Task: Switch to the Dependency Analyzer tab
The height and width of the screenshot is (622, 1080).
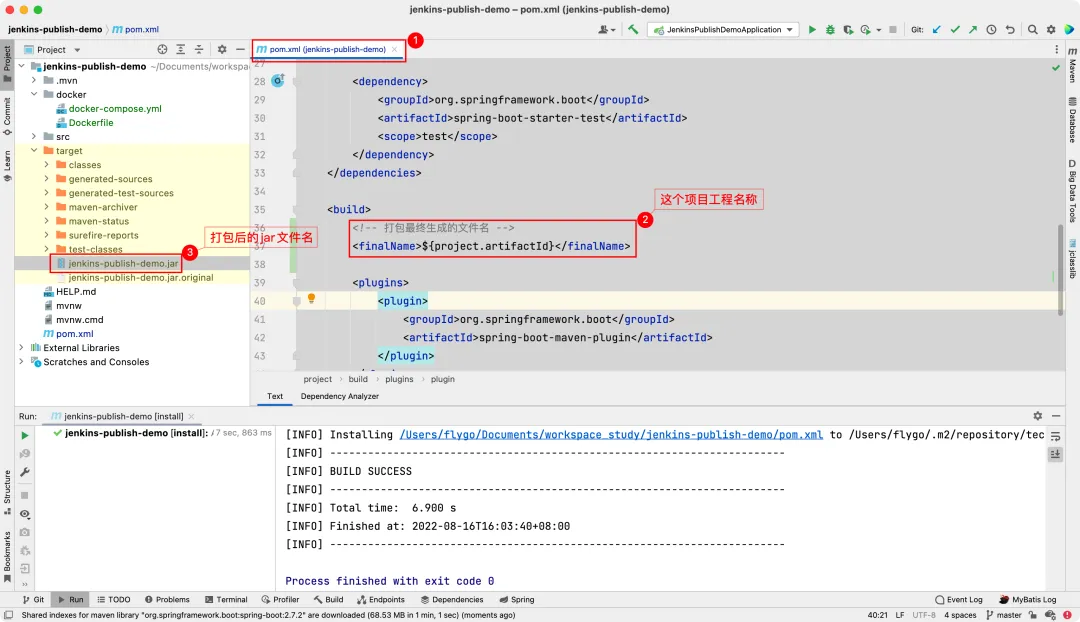Action: (340, 396)
